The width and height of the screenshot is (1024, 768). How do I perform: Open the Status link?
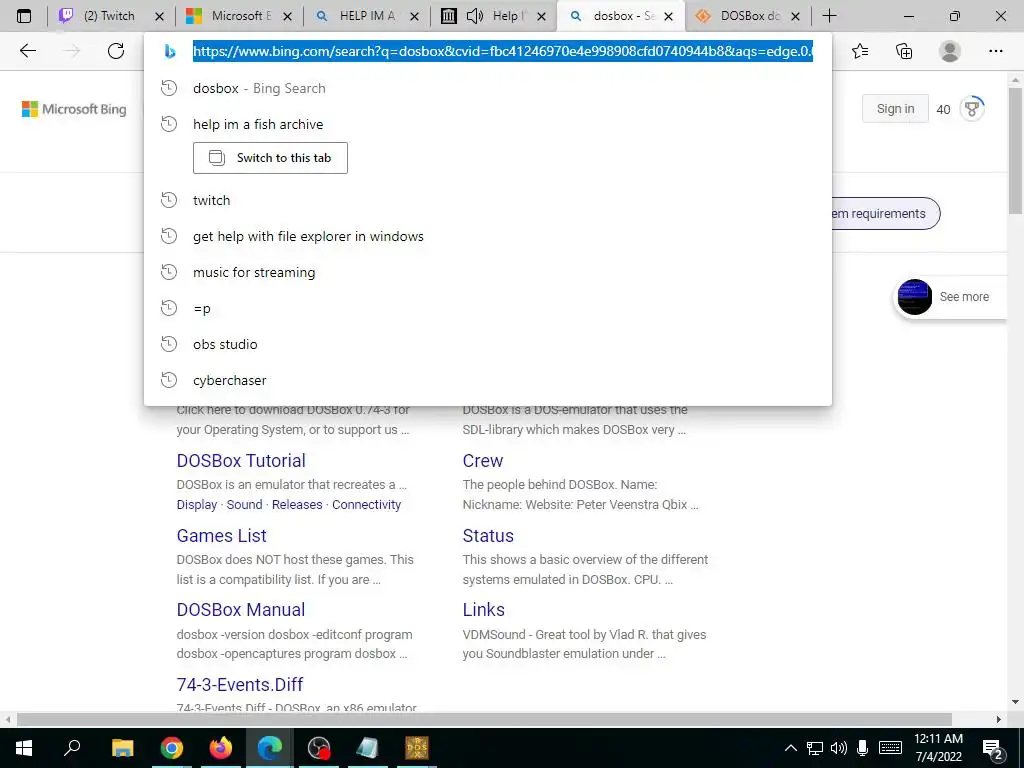click(488, 536)
